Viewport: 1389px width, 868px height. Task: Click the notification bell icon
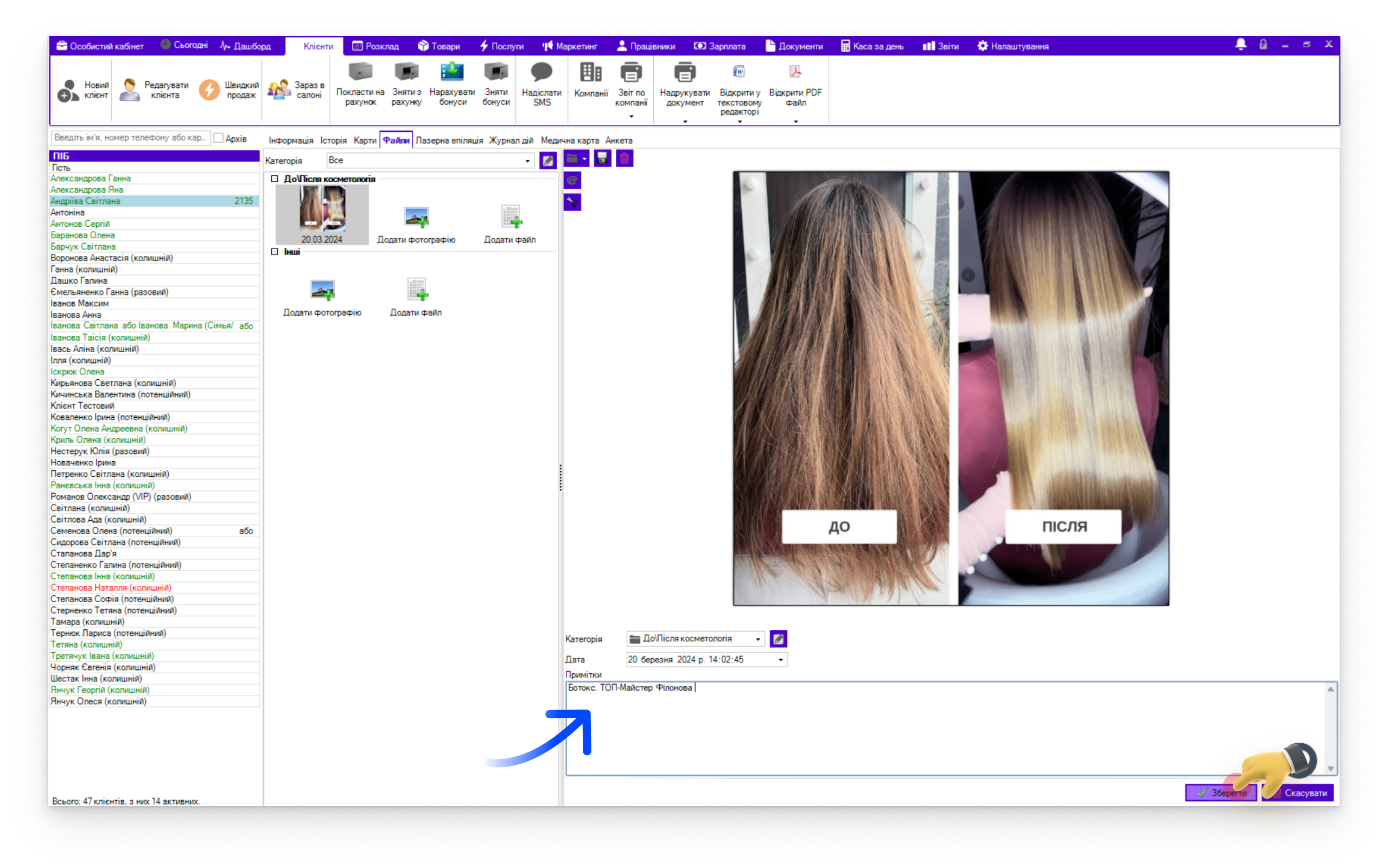tap(1240, 45)
